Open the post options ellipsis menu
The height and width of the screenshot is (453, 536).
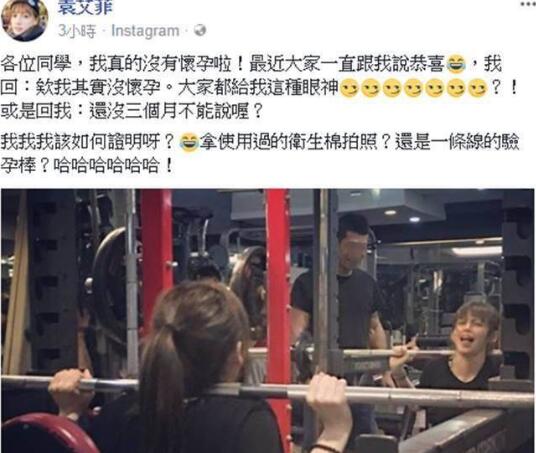(528, 4)
